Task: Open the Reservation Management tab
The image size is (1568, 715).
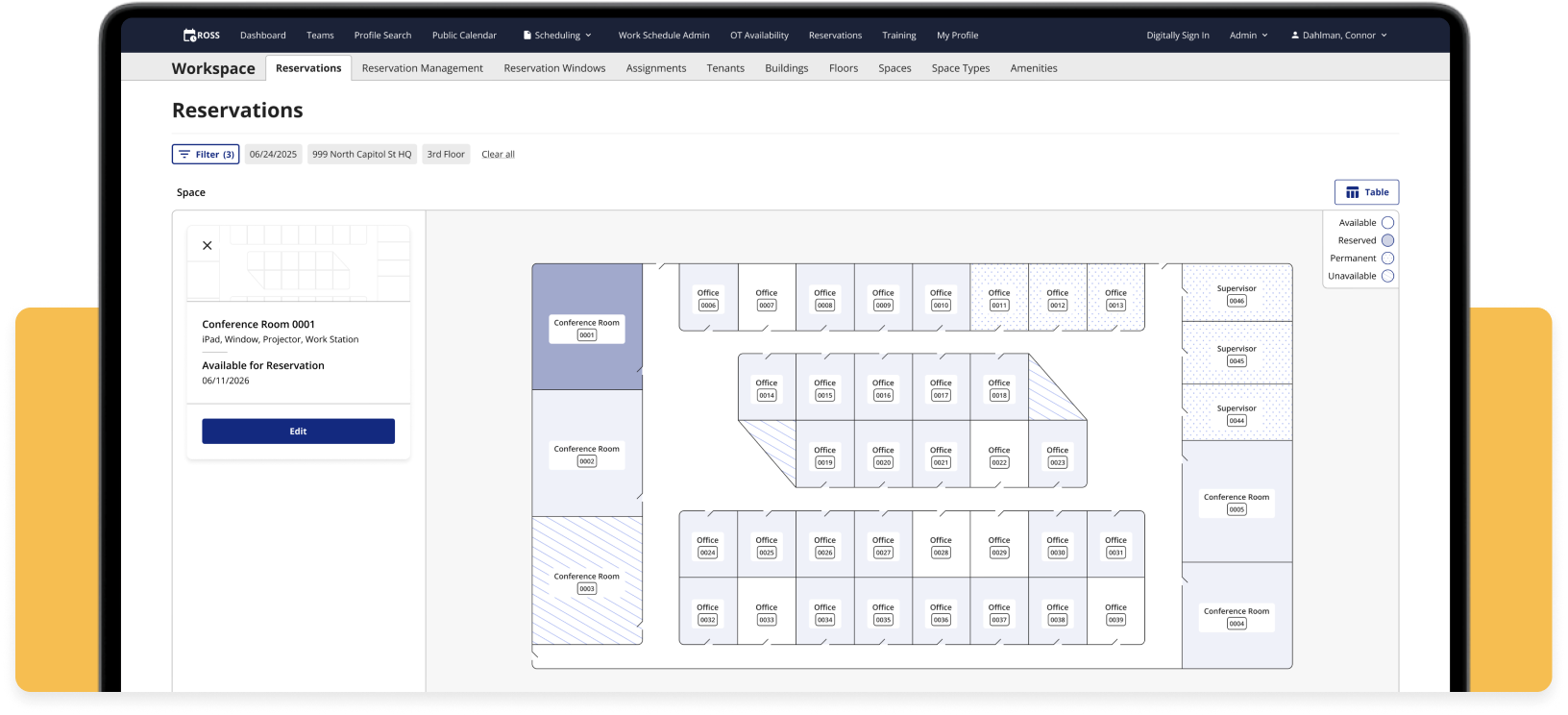Action: point(422,68)
